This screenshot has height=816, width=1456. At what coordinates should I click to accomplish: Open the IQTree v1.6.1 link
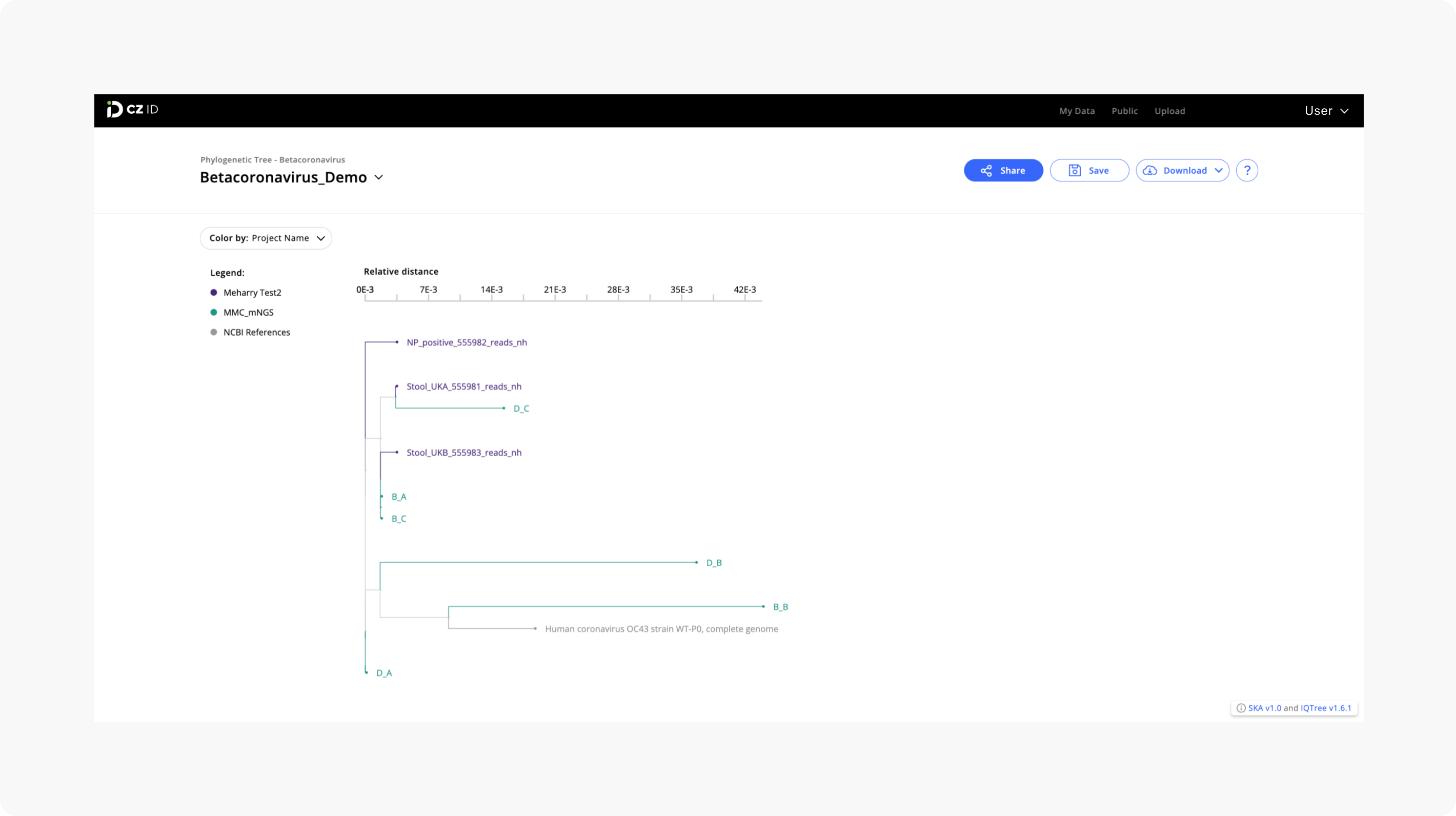[1325, 708]
